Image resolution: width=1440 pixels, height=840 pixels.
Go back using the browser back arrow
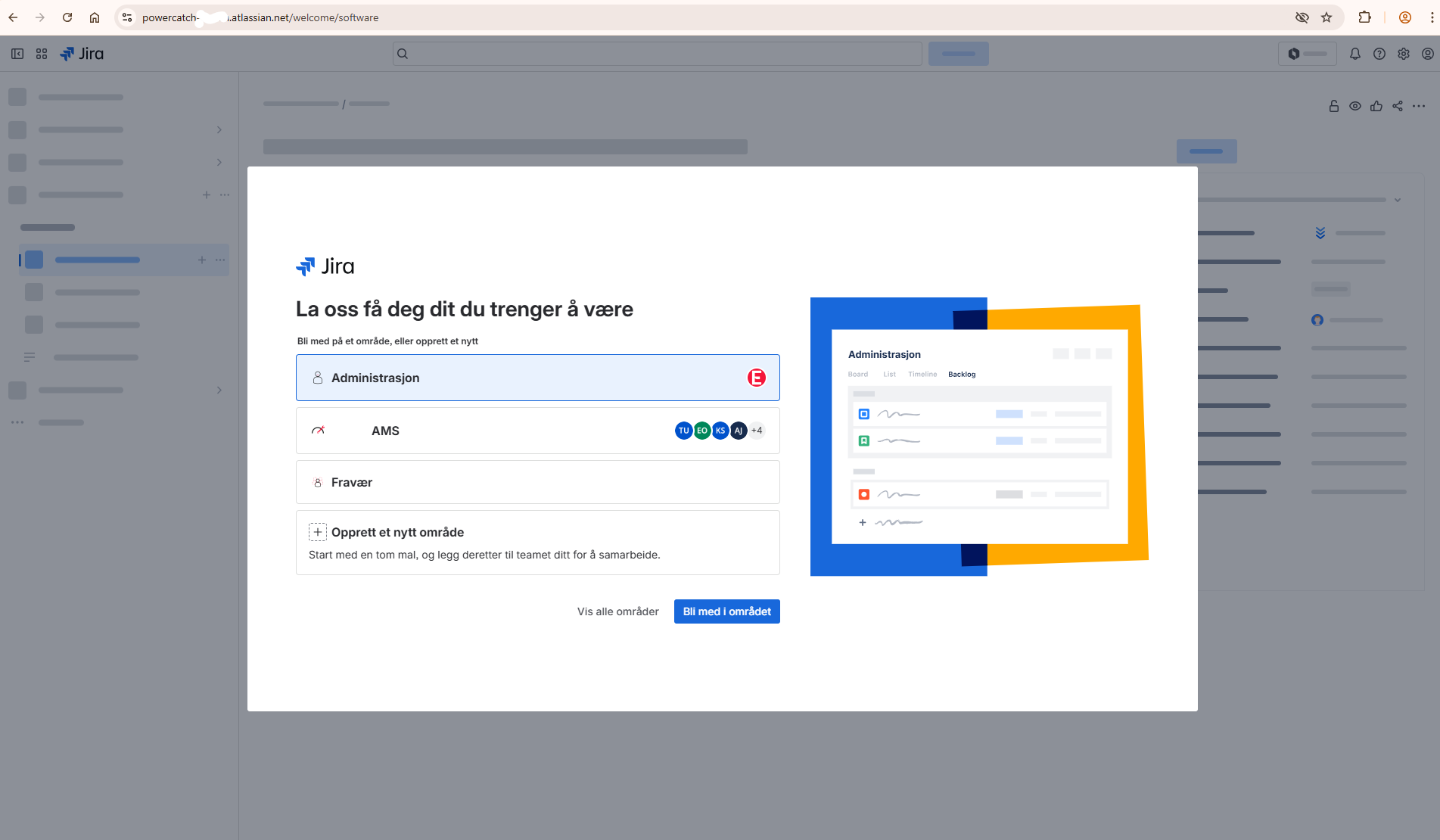13,17
